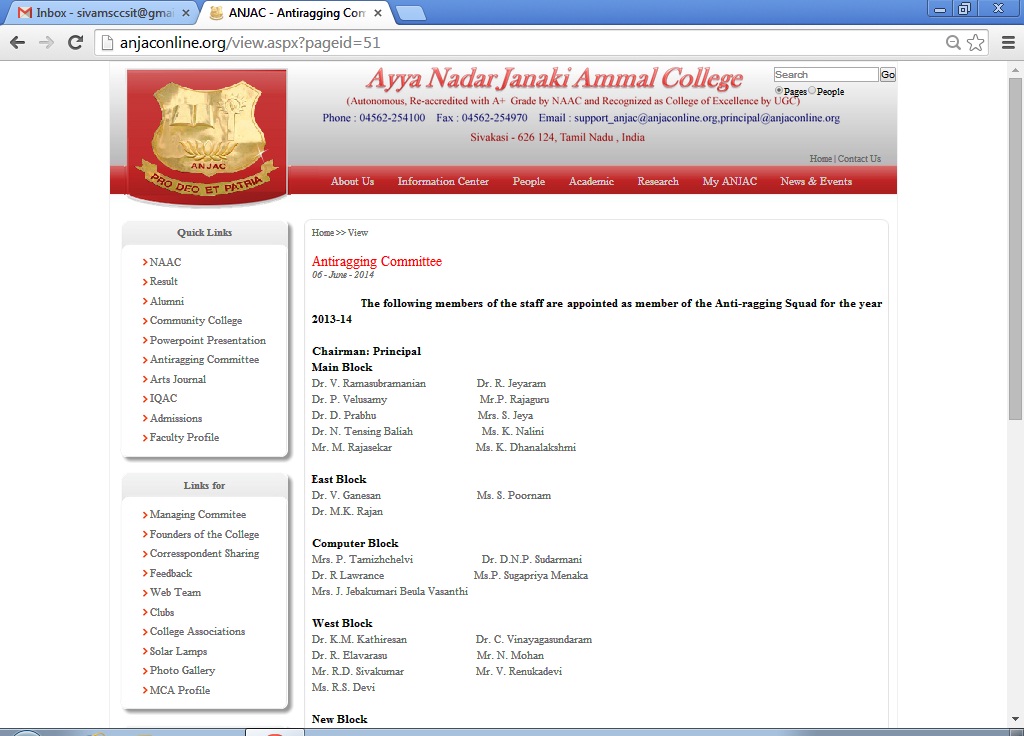Open the People navigation menu
1024x736 pixels.
(529, 182)
